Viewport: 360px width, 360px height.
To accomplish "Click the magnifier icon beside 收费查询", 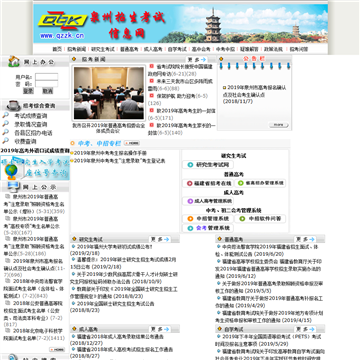I will [x=6, y=141].
